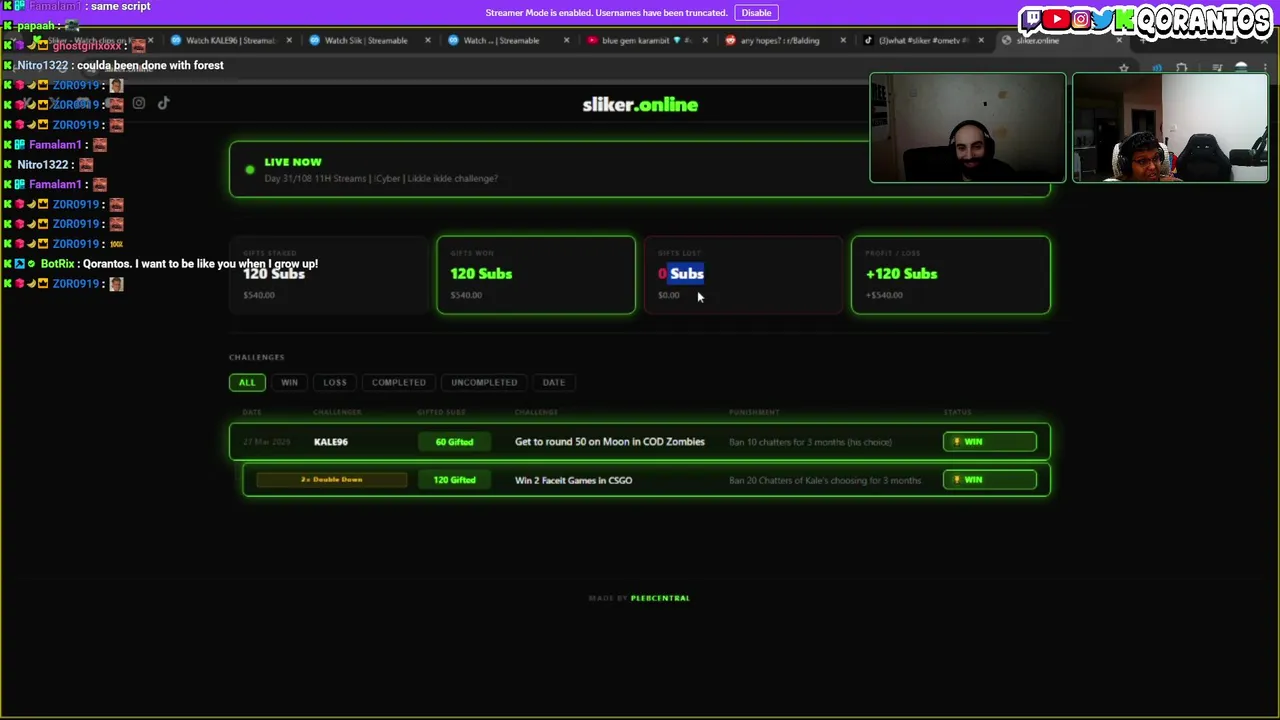Click 'Ban 20 Chatters of Kale's choosing' punishment
Screen dimensions: 1280x720
(825, 481)
